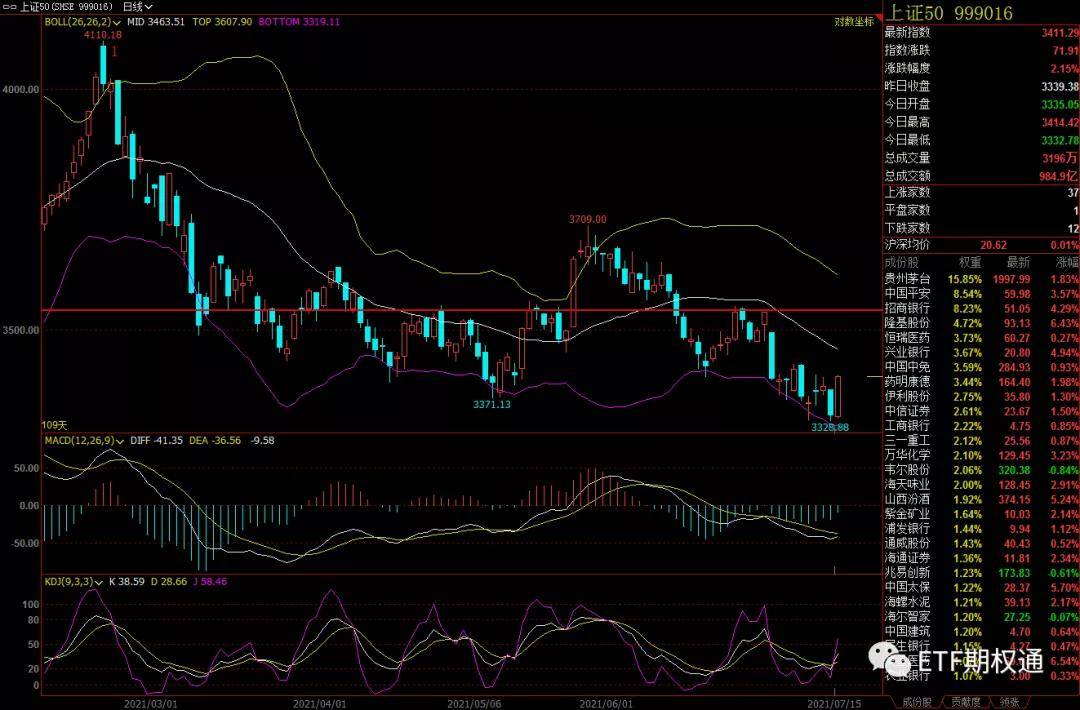The image size is (1080, 710).
Task: Click the 2021/07/15 date on time axis
Action: pyautogui.click(x=831, y=703)
